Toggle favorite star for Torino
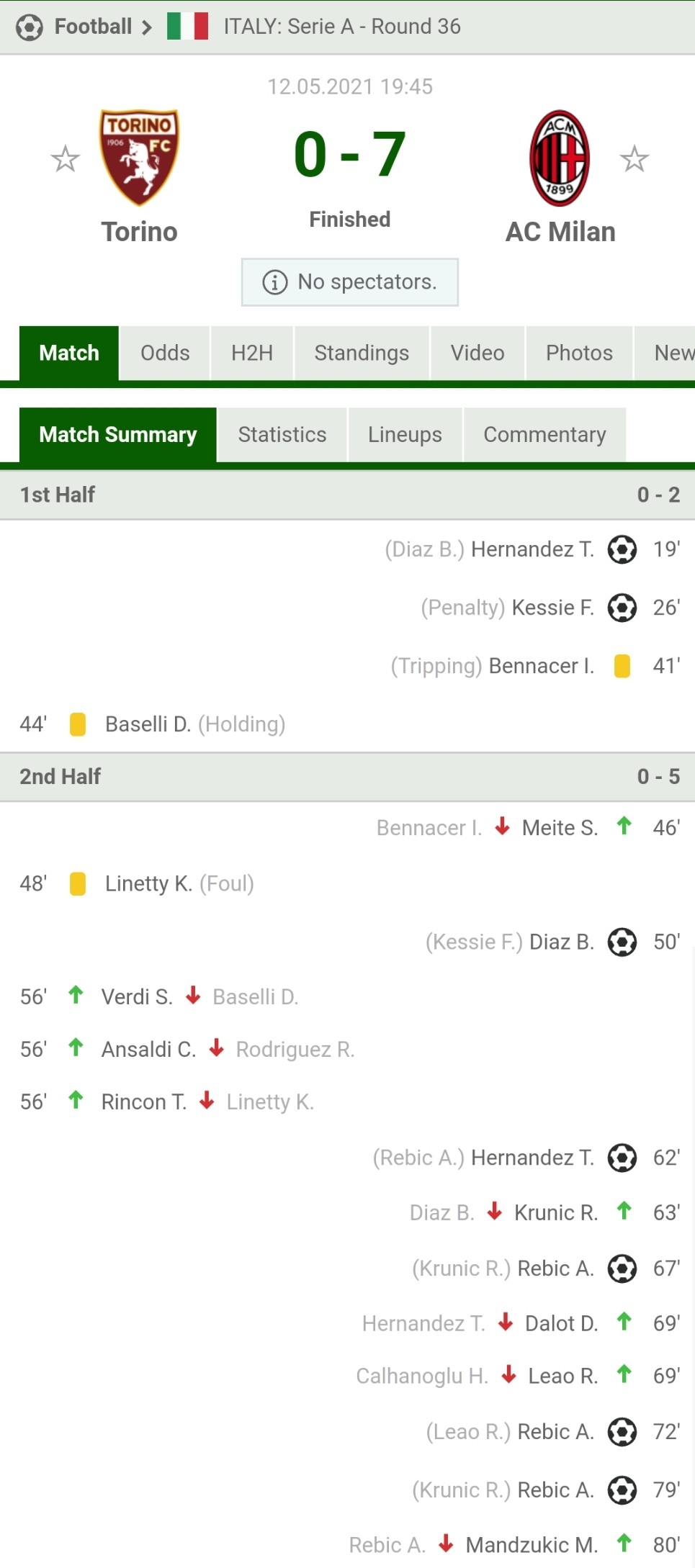Image resolution: width=695 pixels, height=1568 pixels. (x=65, y=158)
